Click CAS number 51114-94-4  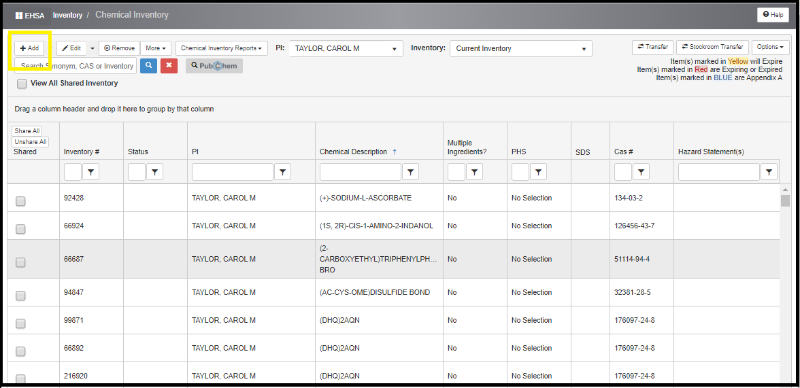pyautogui.click(x=632, y=259)
